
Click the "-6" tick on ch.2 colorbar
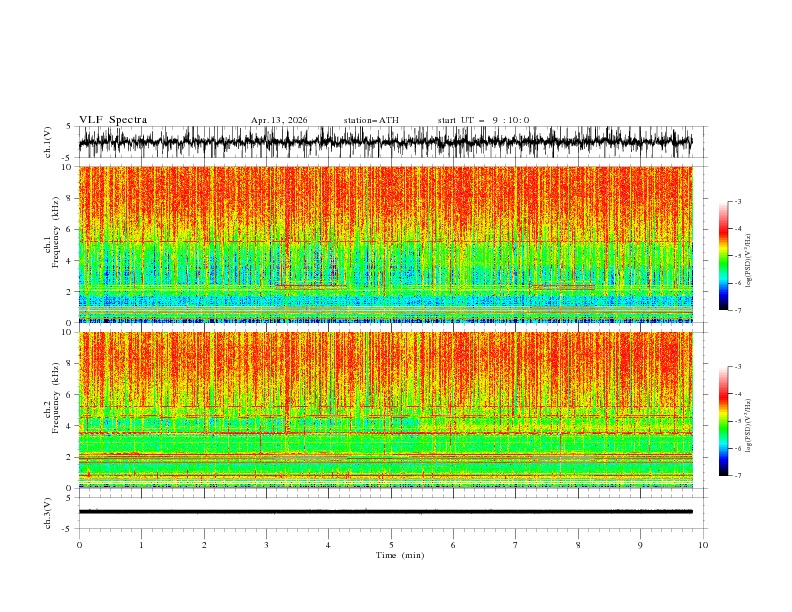tap(737, 448)
